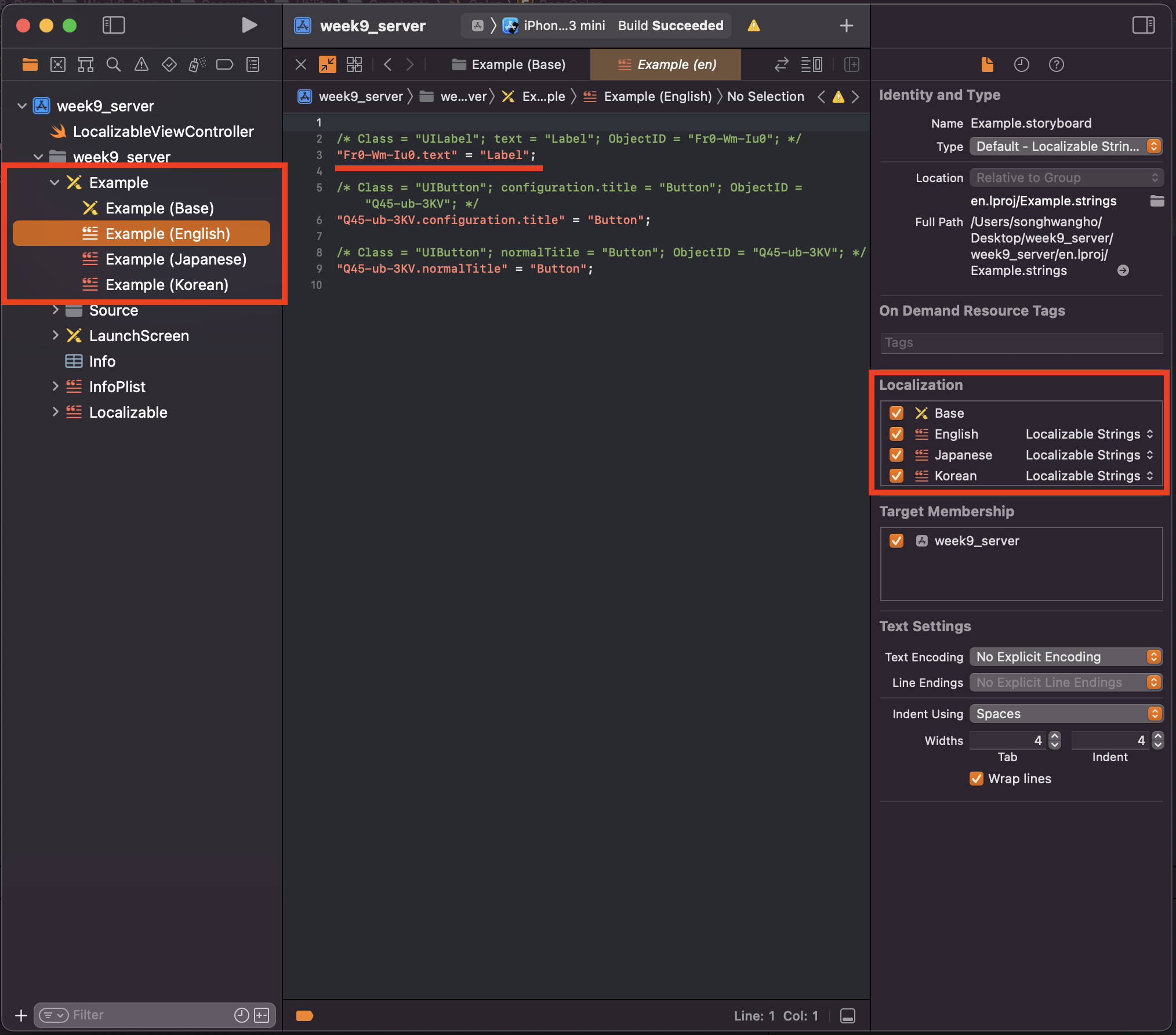Open Example (Korean) strings file
Viewport: 1176px width, 1035px height.
(166, 285)
